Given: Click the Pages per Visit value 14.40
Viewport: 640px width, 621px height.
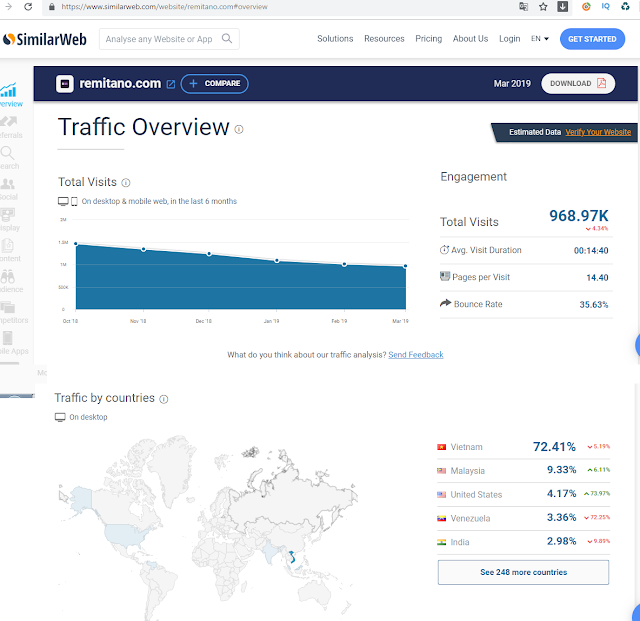Looking at the screenshot, I should (x=597, y=278).
